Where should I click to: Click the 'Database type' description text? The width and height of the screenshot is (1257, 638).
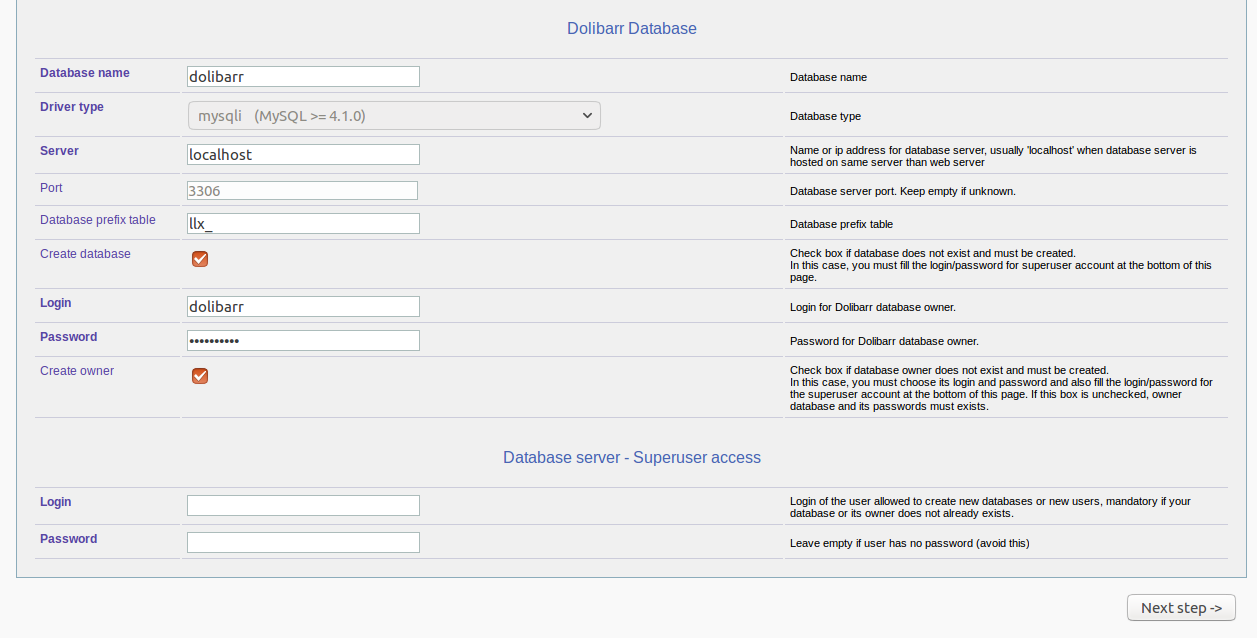tap(825, 117)
